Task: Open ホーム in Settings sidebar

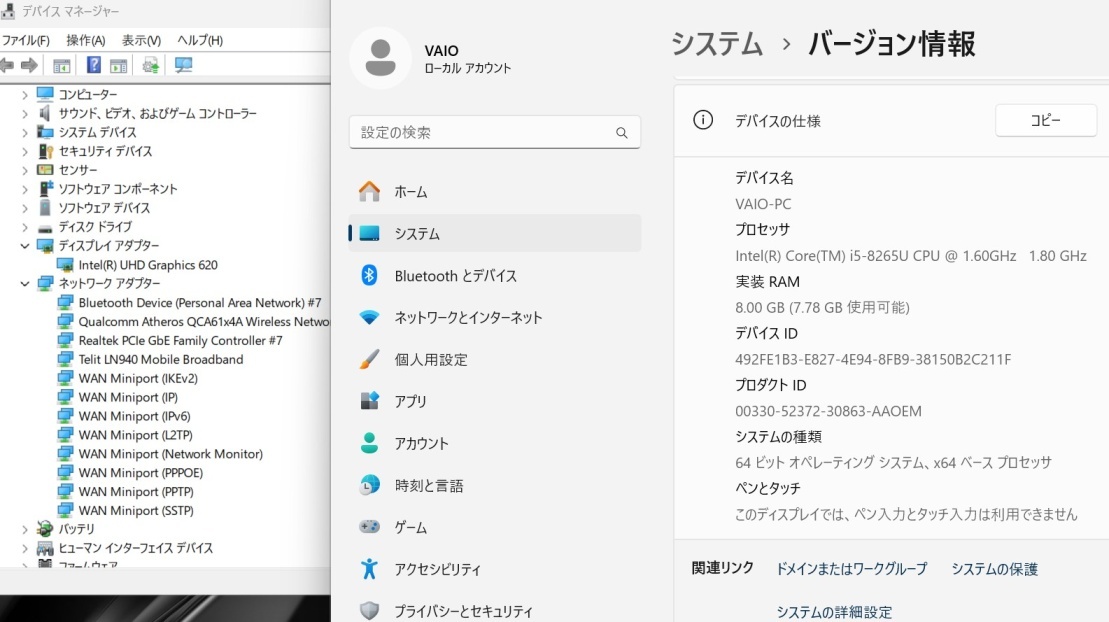Action: (494, 192)
